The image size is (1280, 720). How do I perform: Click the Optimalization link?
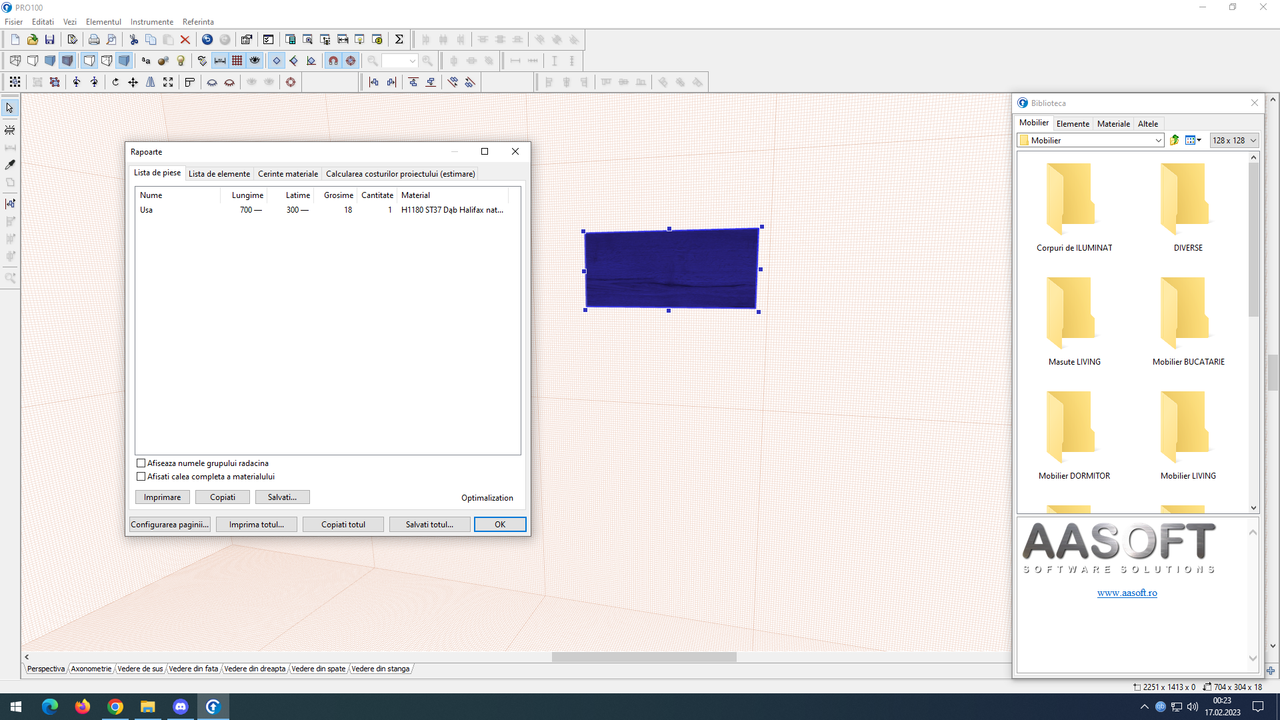[487, 497]
